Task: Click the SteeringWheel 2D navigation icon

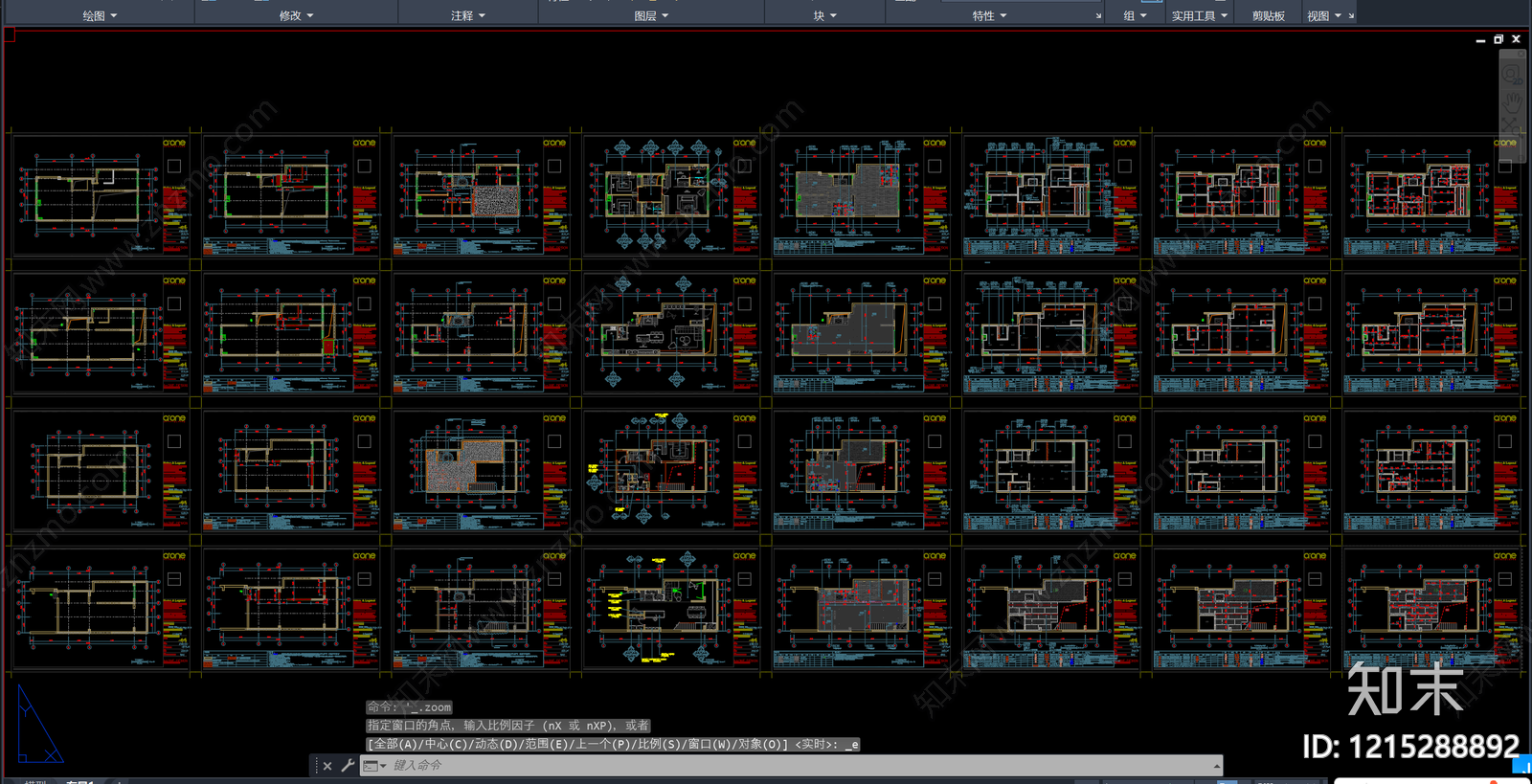Action: click(1512, 74)
